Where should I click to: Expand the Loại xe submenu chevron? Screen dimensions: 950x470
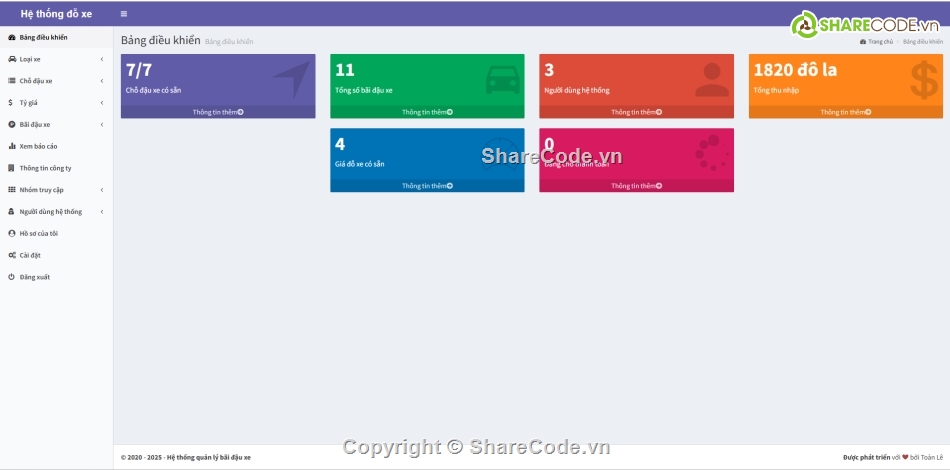(102, 59)
